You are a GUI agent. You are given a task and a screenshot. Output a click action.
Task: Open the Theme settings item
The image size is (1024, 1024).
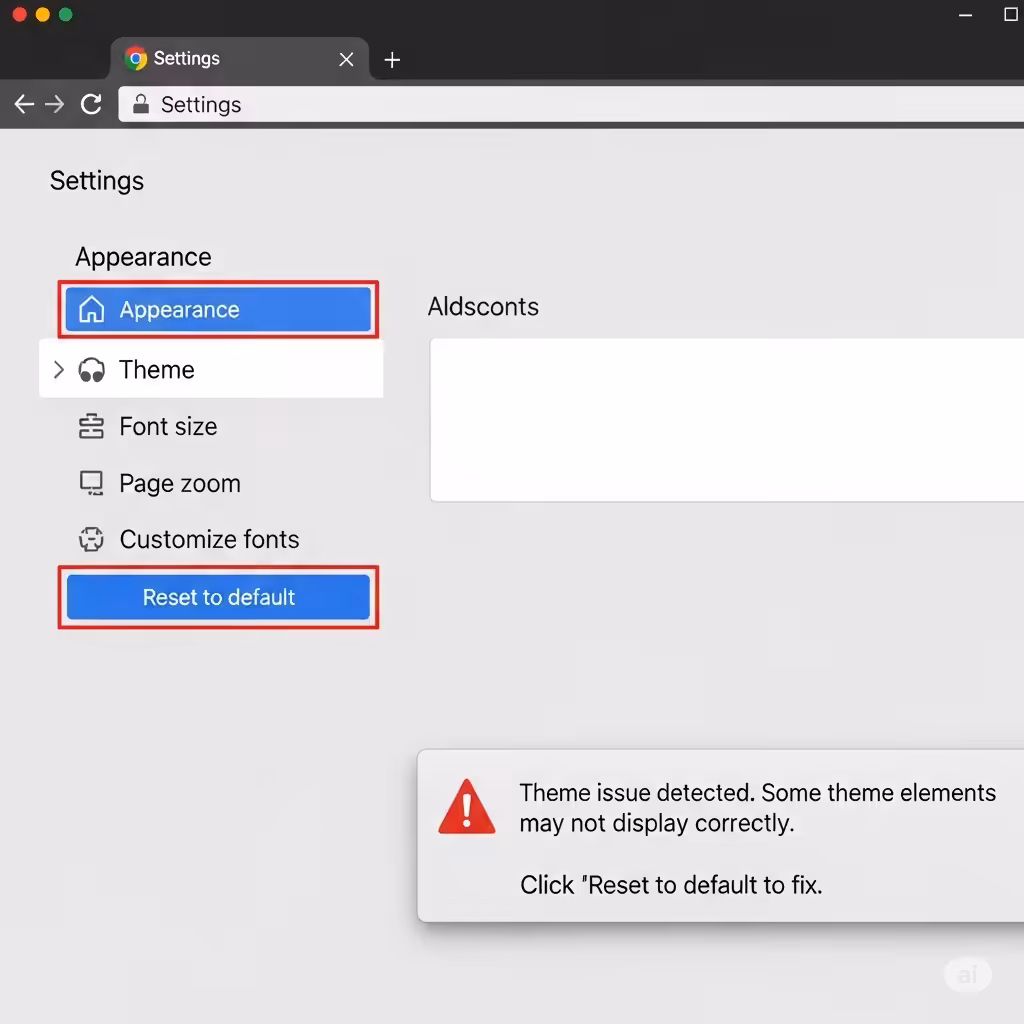coord(212,370)
